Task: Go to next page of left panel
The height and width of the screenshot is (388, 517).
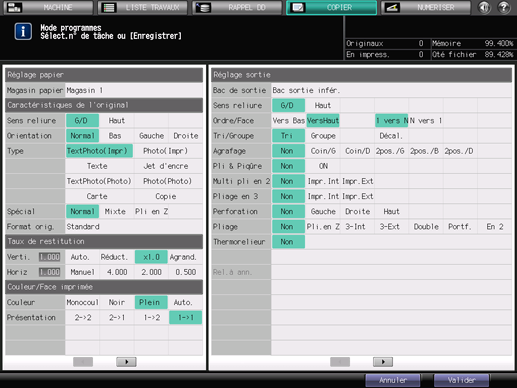Action: point(126,362)
